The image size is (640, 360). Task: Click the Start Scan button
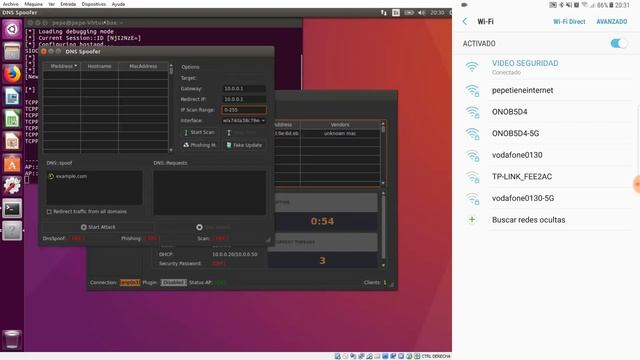(199, 132)
